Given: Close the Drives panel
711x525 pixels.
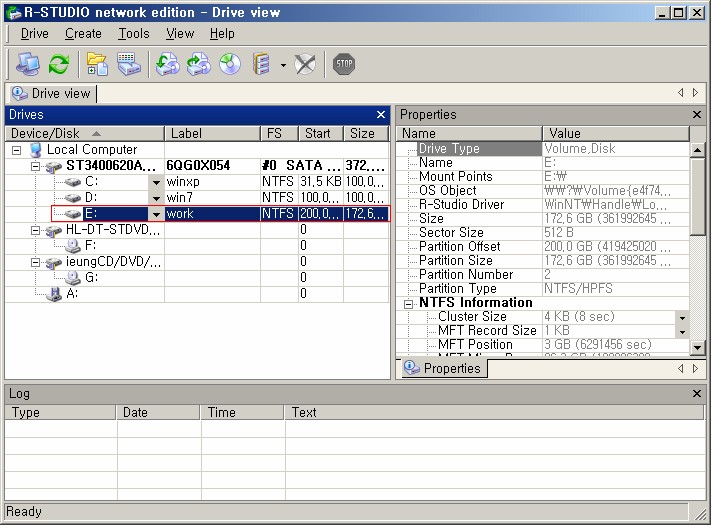Looking at the screenshot, I should 381,115.
